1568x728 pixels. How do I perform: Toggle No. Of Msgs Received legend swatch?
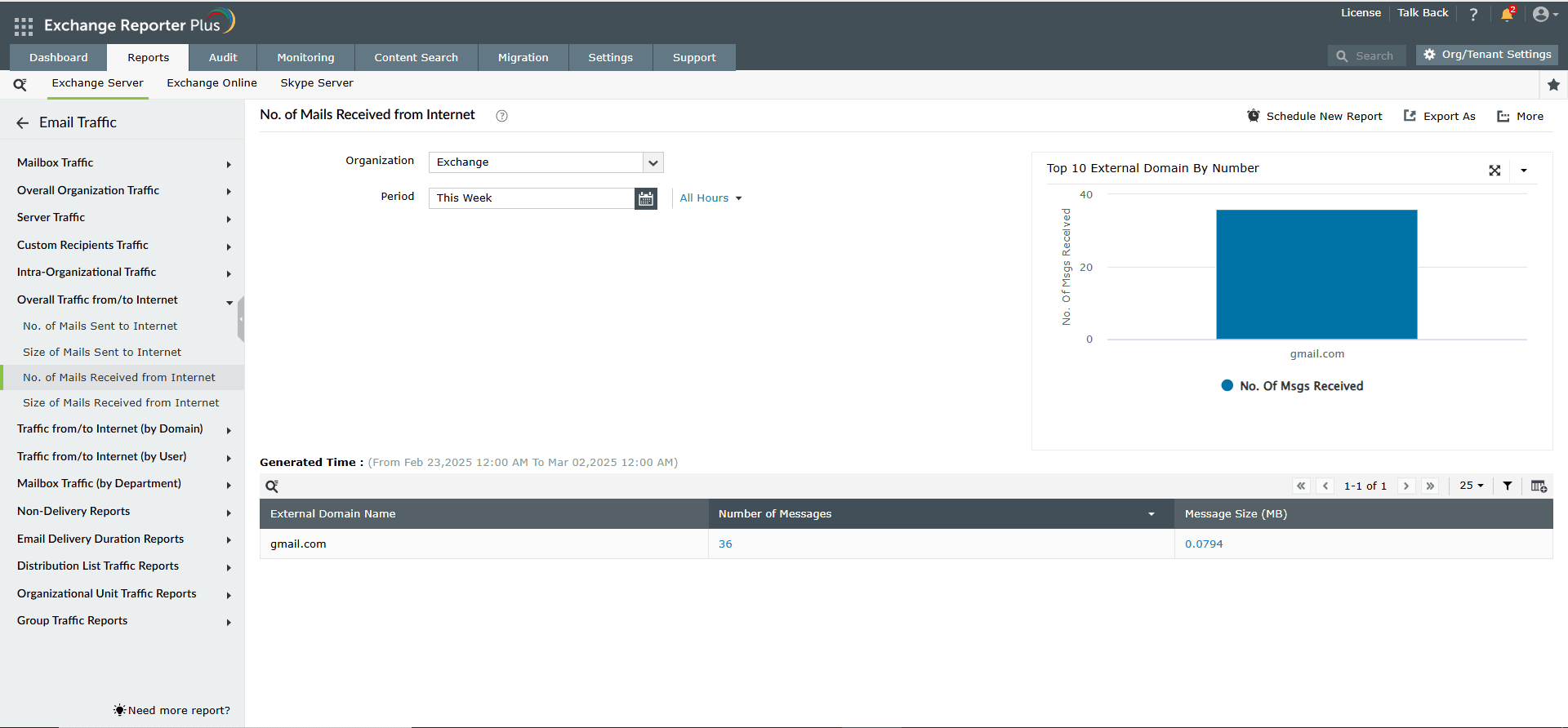[1227, 386]
